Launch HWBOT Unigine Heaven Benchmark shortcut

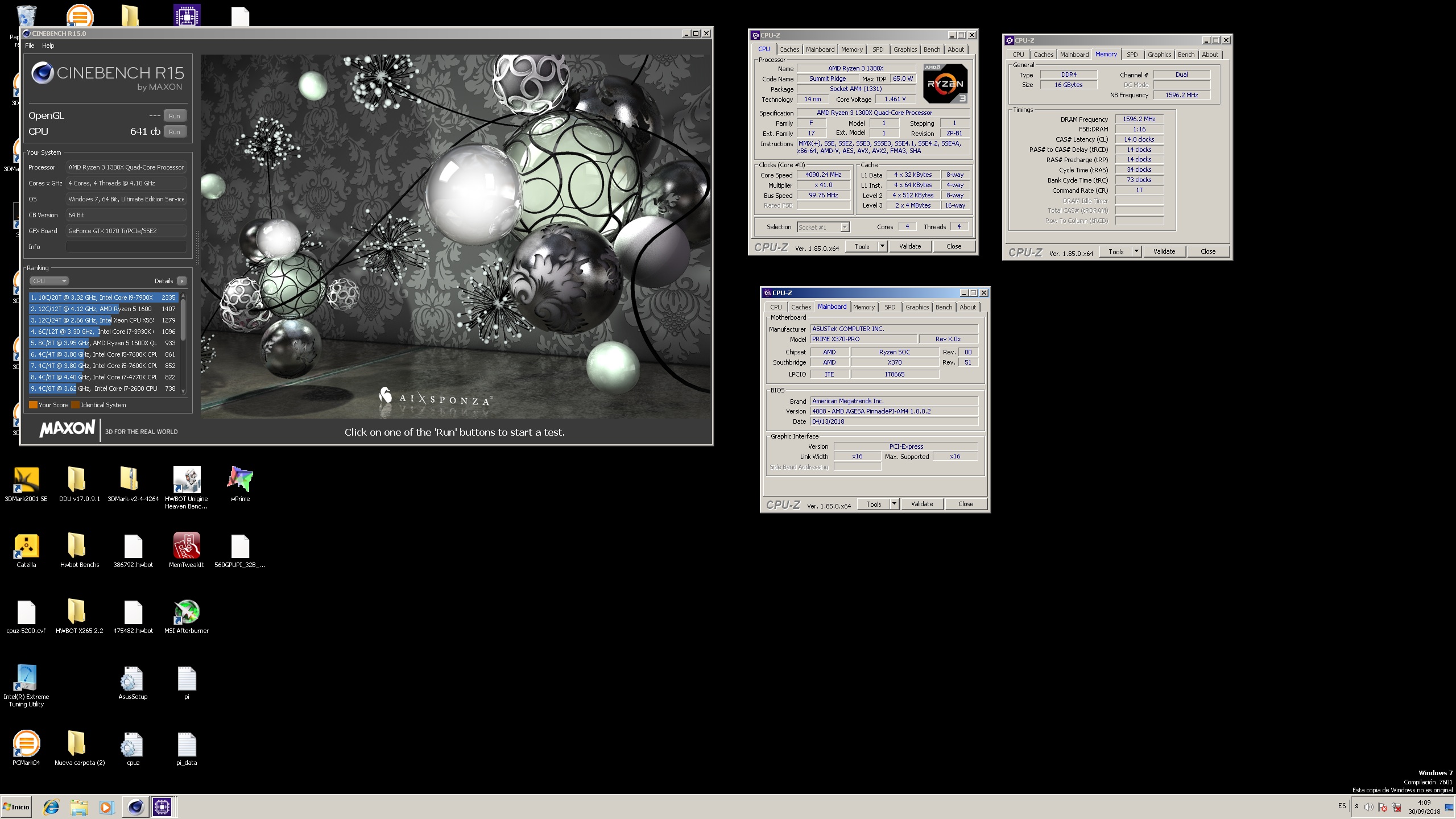pos(187,487)
